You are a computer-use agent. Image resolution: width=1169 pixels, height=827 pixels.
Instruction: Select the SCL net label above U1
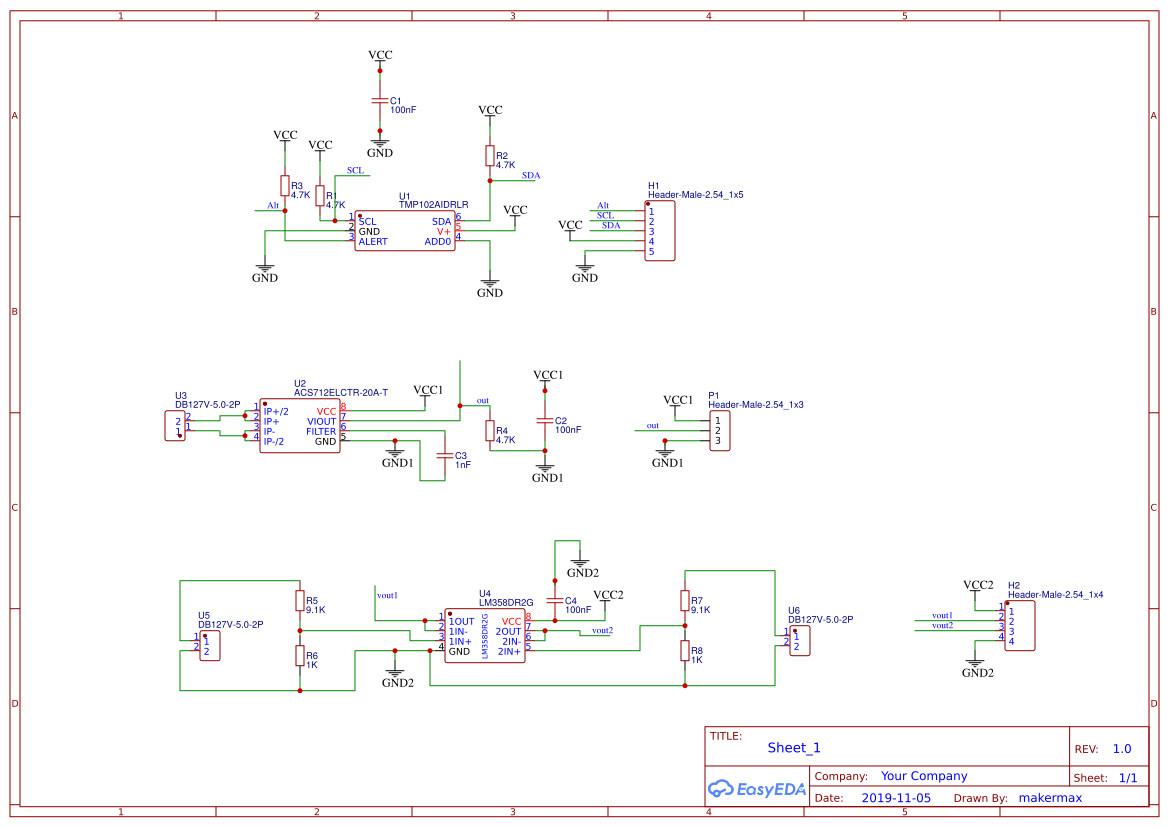(353, 171)
